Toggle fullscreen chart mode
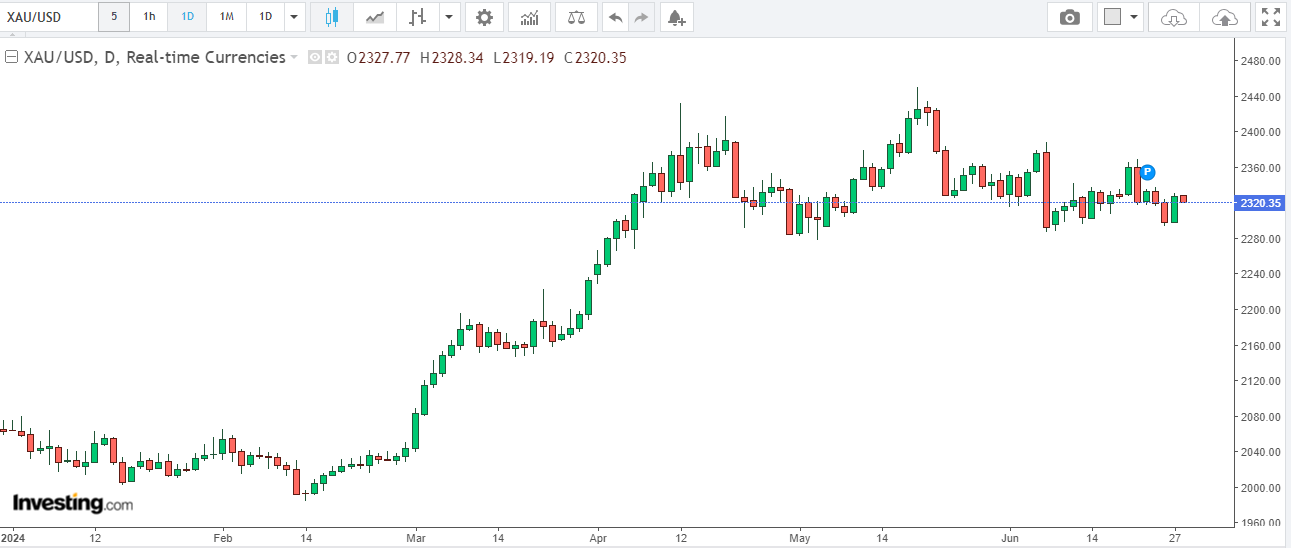The image size is (1291, 548). tap(1270, 17)
